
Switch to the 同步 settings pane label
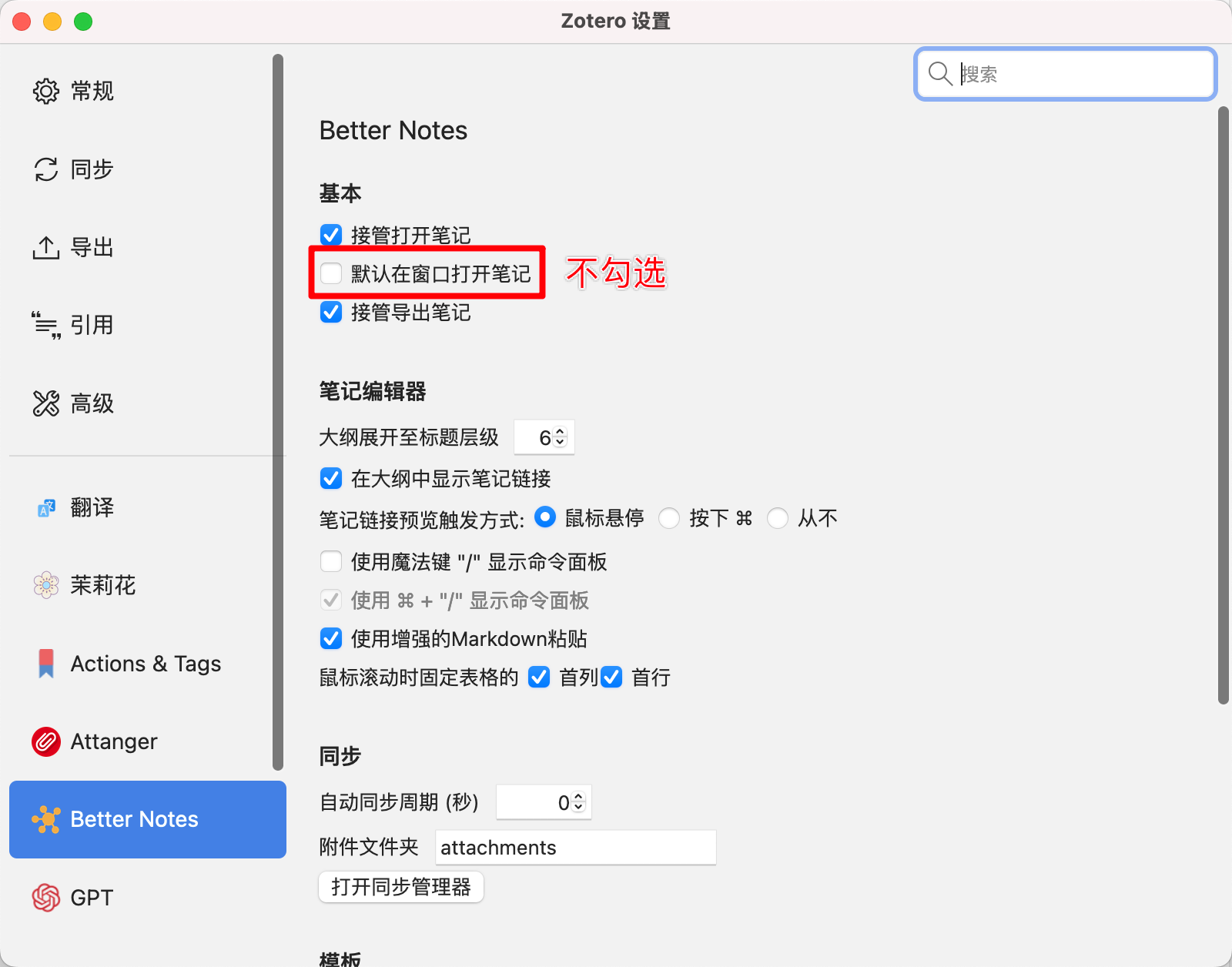92,169
